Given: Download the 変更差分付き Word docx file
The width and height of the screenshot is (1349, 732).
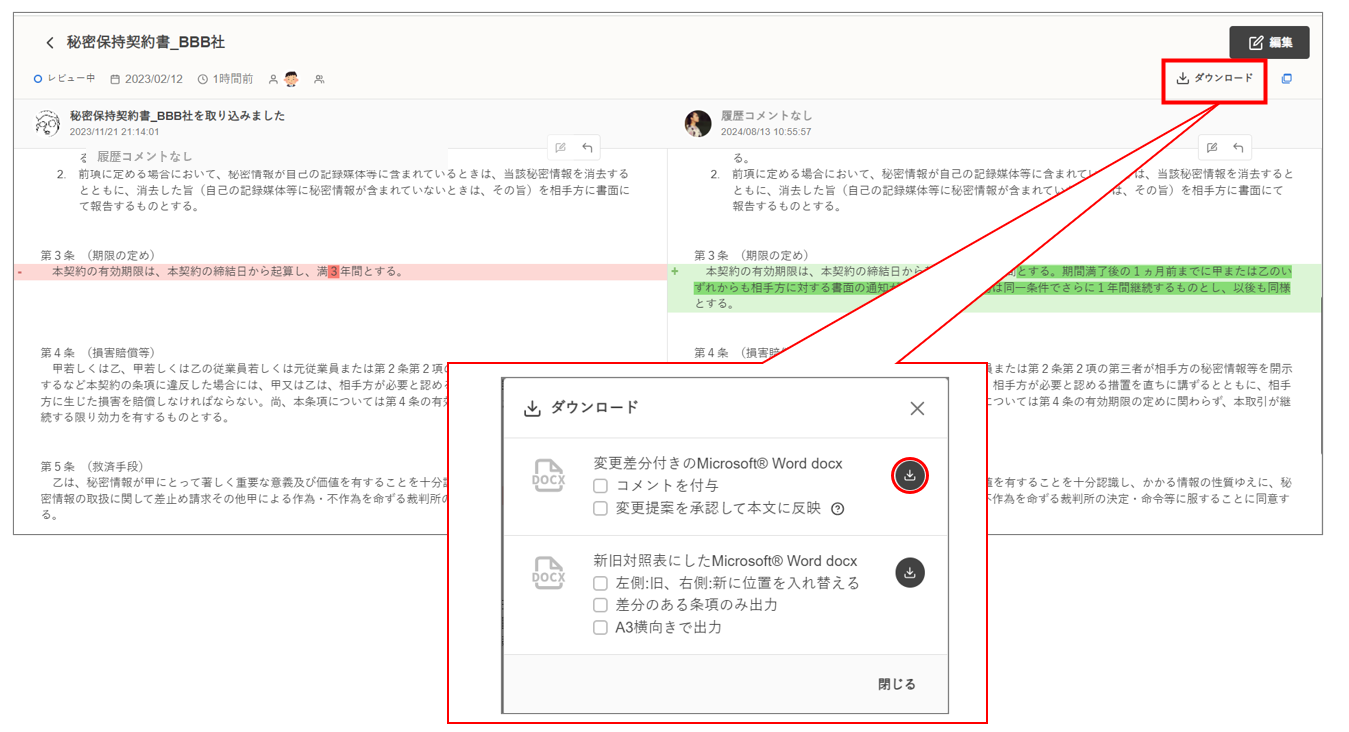Looking at the screenshot, I should click(909, 476).
